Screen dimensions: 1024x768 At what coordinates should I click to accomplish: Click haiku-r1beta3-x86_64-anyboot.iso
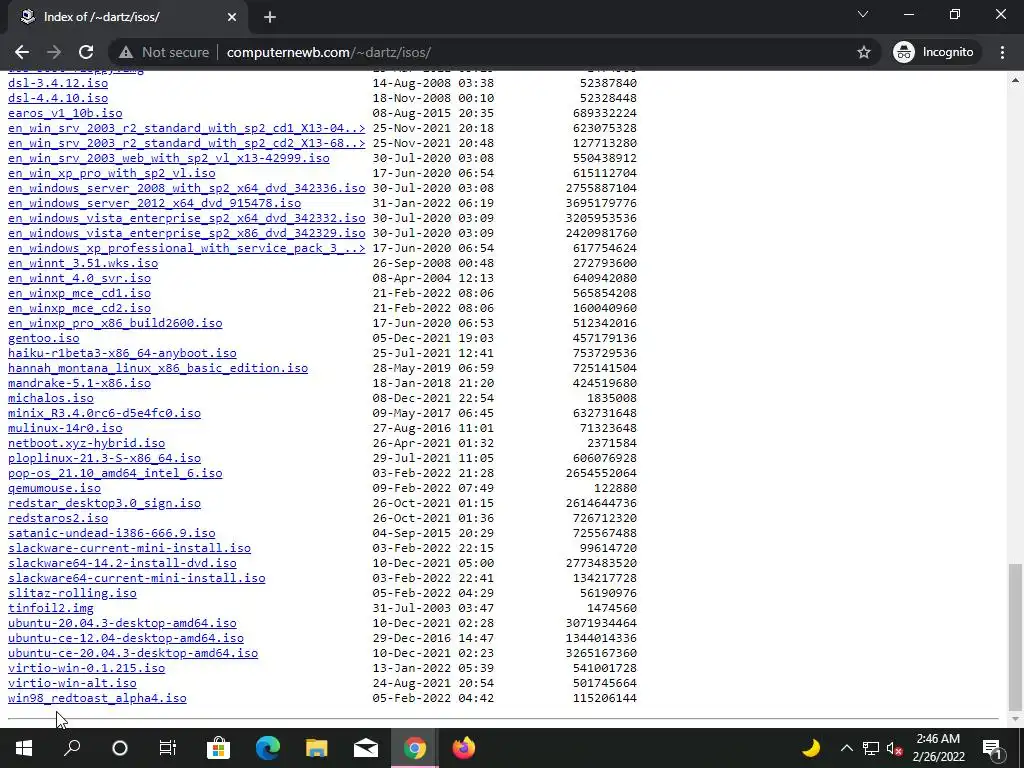[122, 353]
